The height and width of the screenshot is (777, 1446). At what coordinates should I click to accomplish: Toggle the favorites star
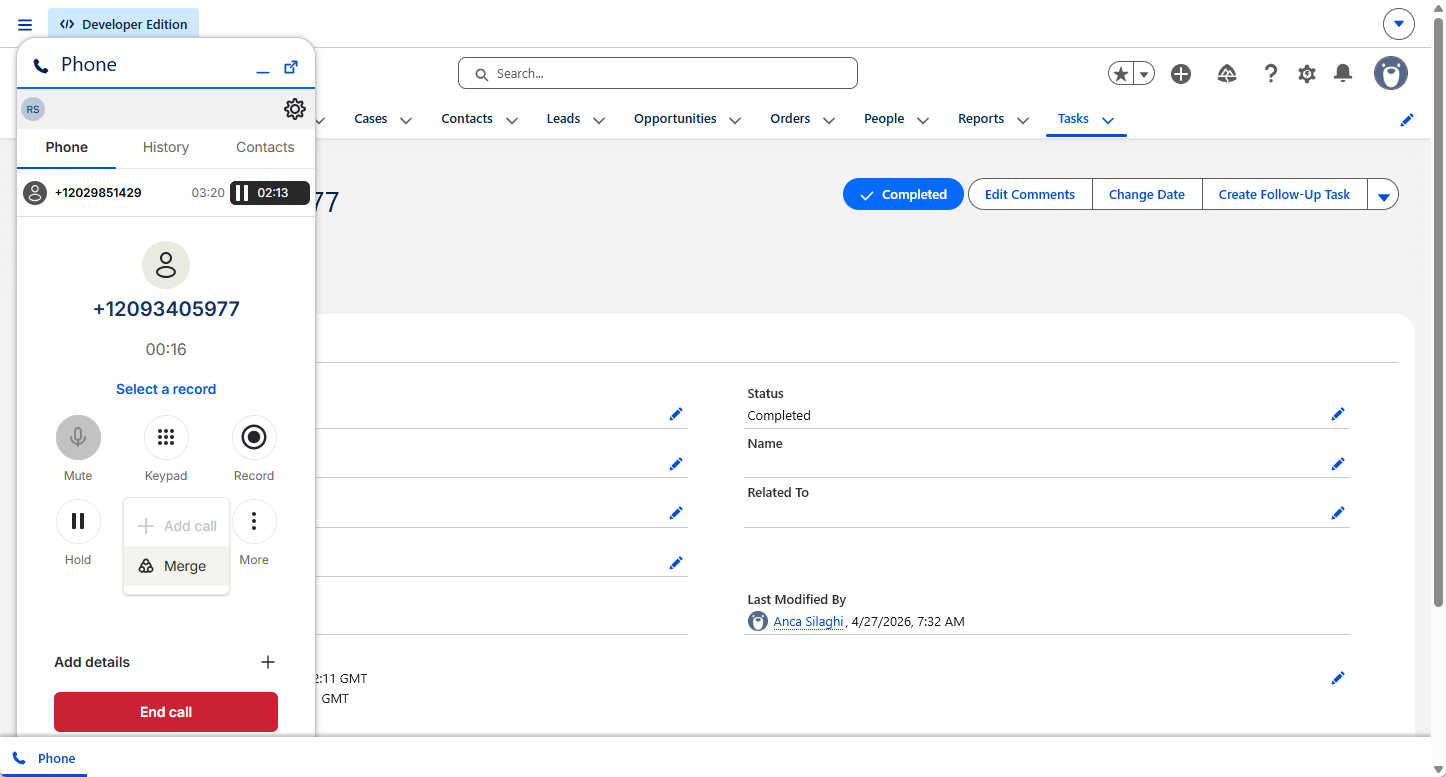1121,74
